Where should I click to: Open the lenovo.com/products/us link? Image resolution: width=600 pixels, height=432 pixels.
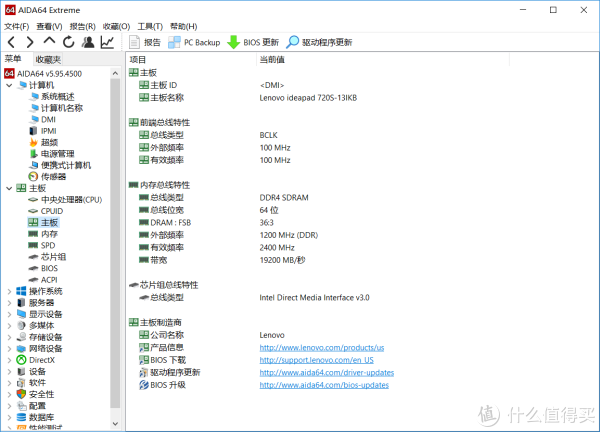322,347
